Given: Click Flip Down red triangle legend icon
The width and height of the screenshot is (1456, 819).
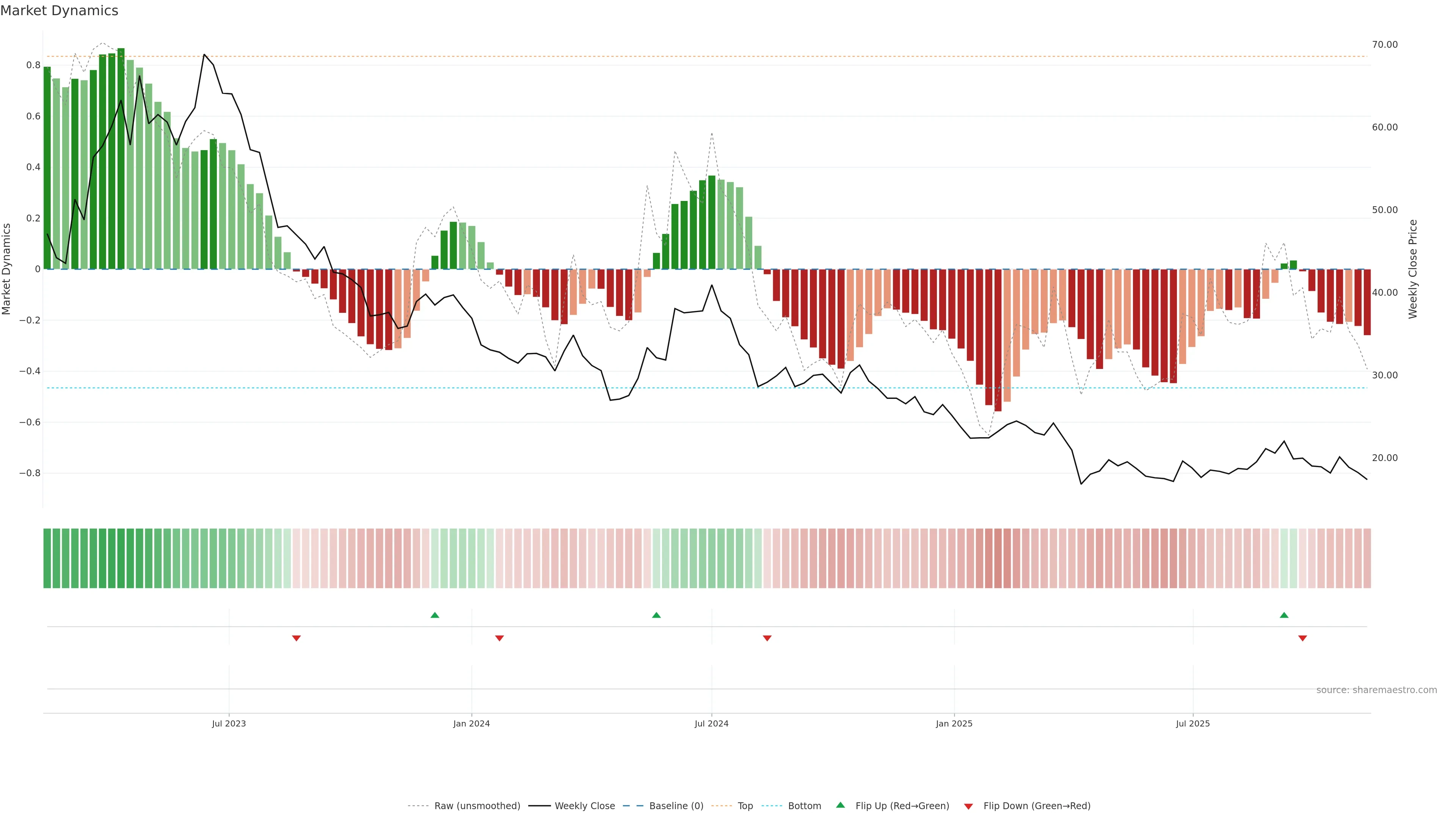Looking at the screenshot, I should coord(968,806).
